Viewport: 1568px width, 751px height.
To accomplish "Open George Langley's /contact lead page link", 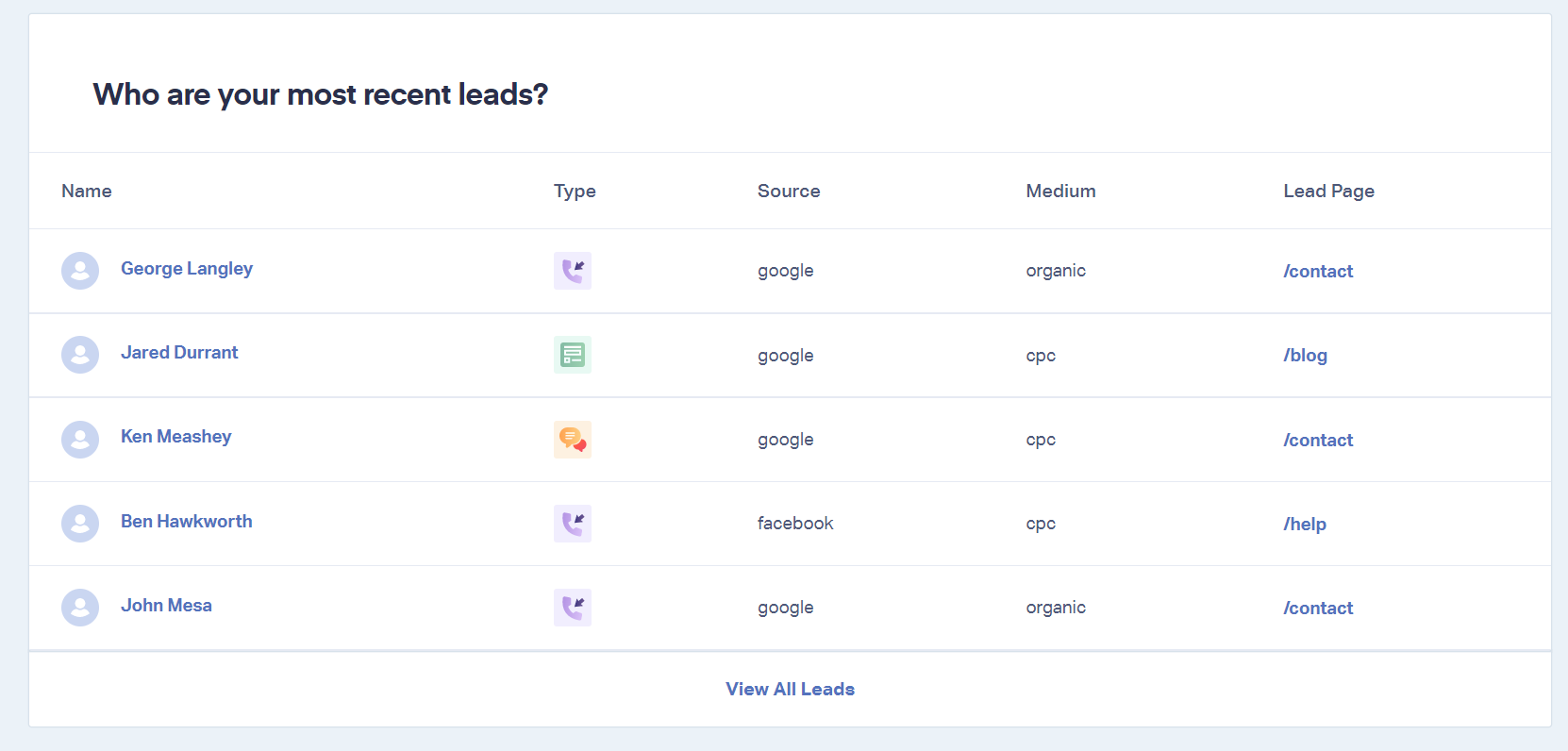I will coord(1318,272).
